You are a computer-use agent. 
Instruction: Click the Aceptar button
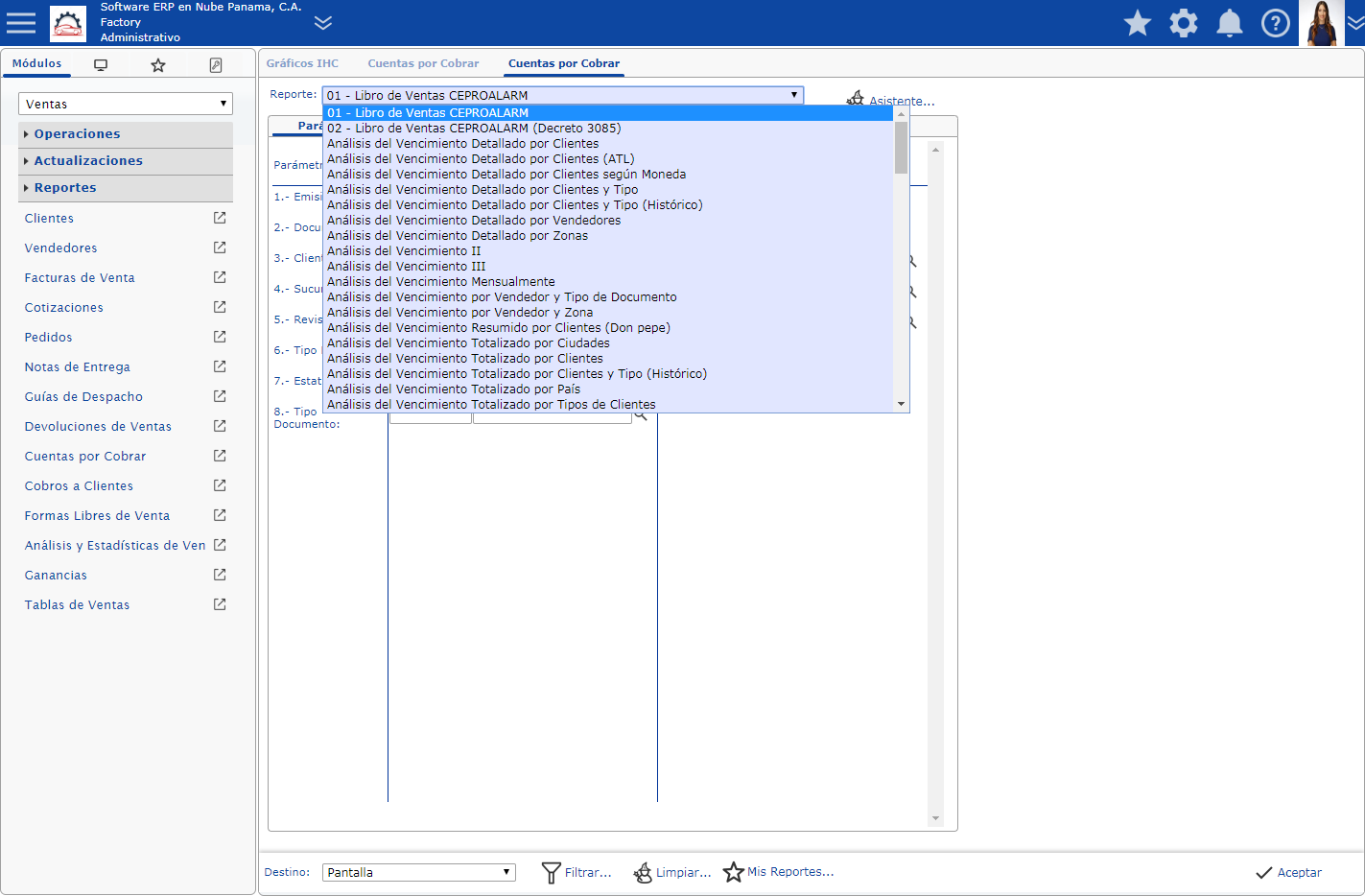coord(1288,872)
